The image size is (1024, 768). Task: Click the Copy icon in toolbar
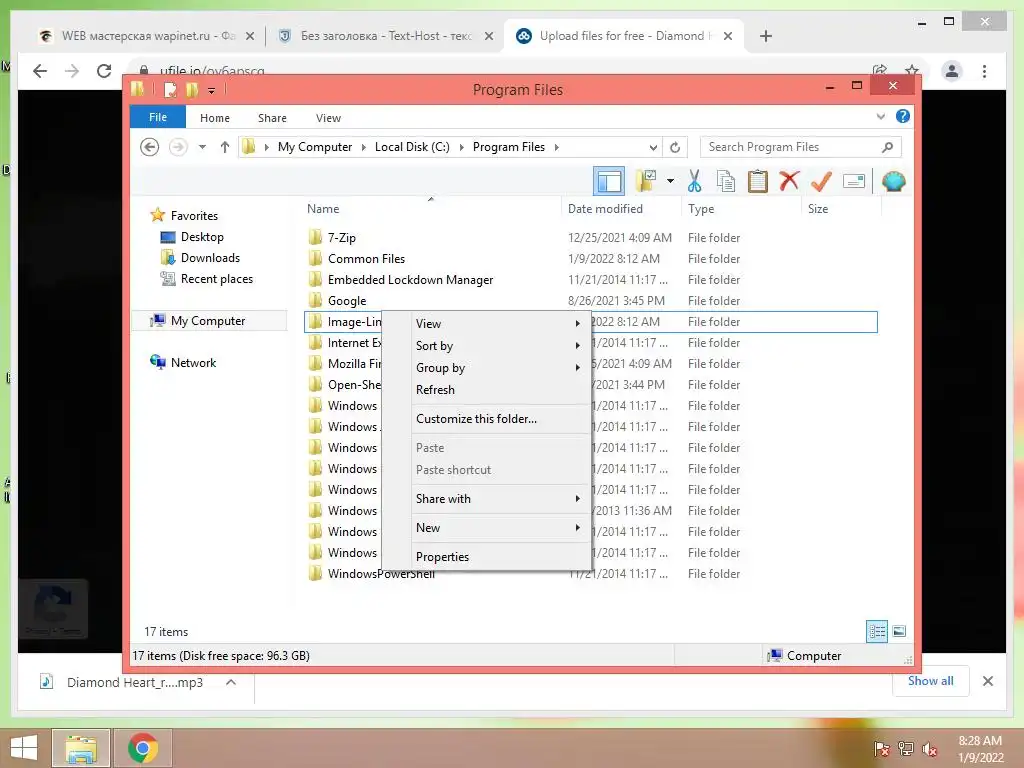pos(726,181)
